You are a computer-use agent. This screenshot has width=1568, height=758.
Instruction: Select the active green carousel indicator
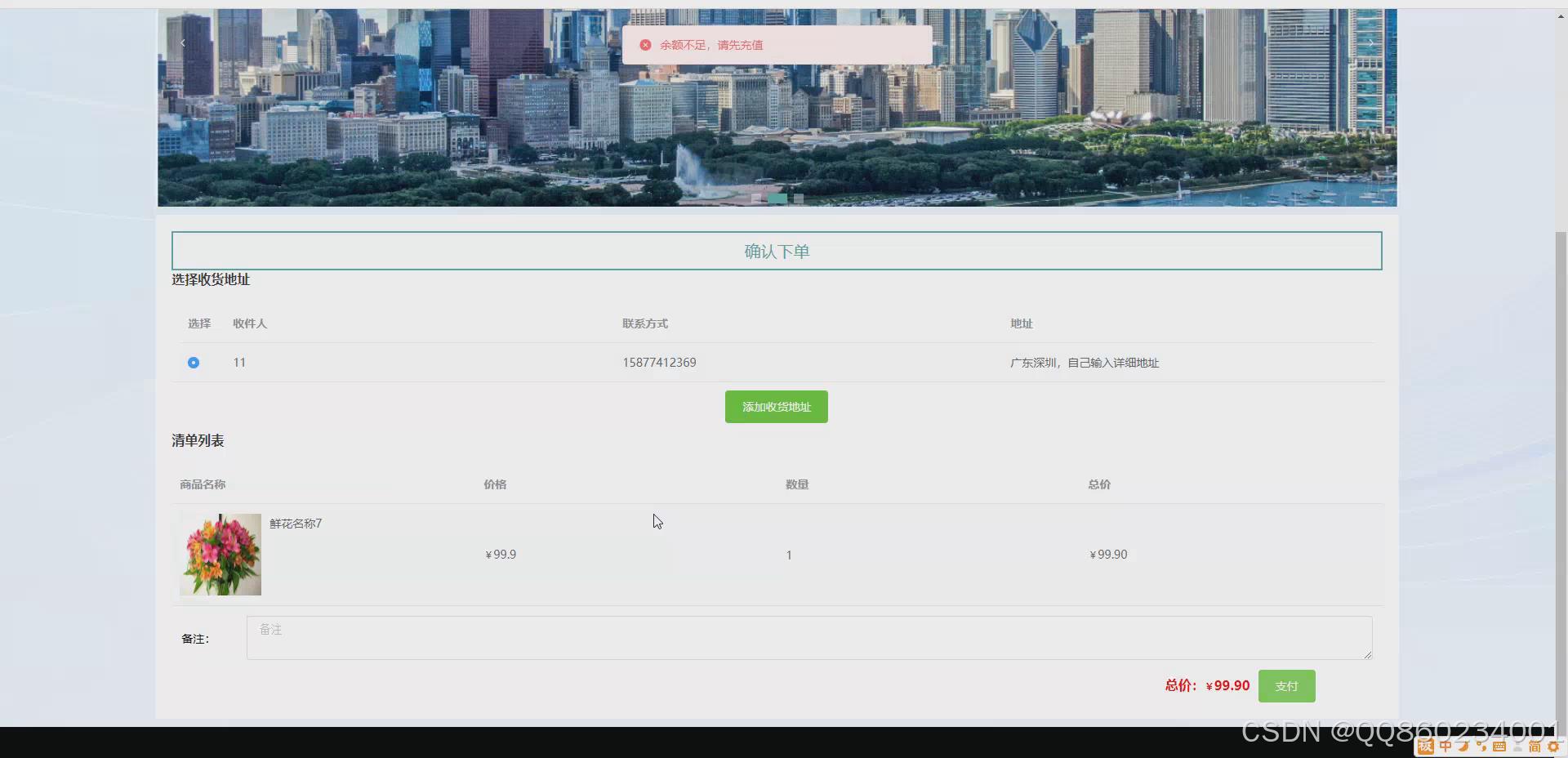[x=777, y=198]
